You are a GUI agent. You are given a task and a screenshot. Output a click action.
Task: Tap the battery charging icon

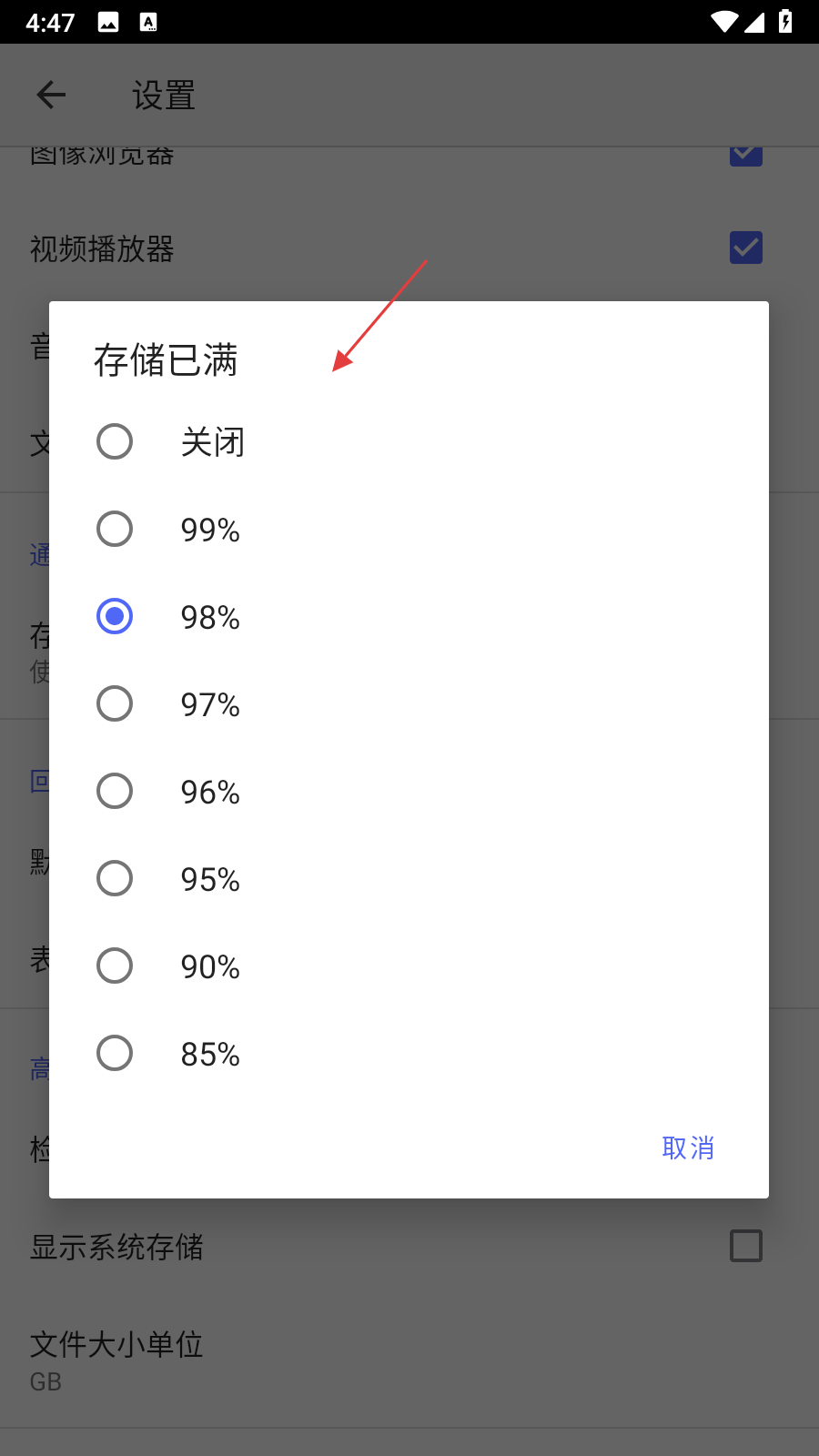785,22
